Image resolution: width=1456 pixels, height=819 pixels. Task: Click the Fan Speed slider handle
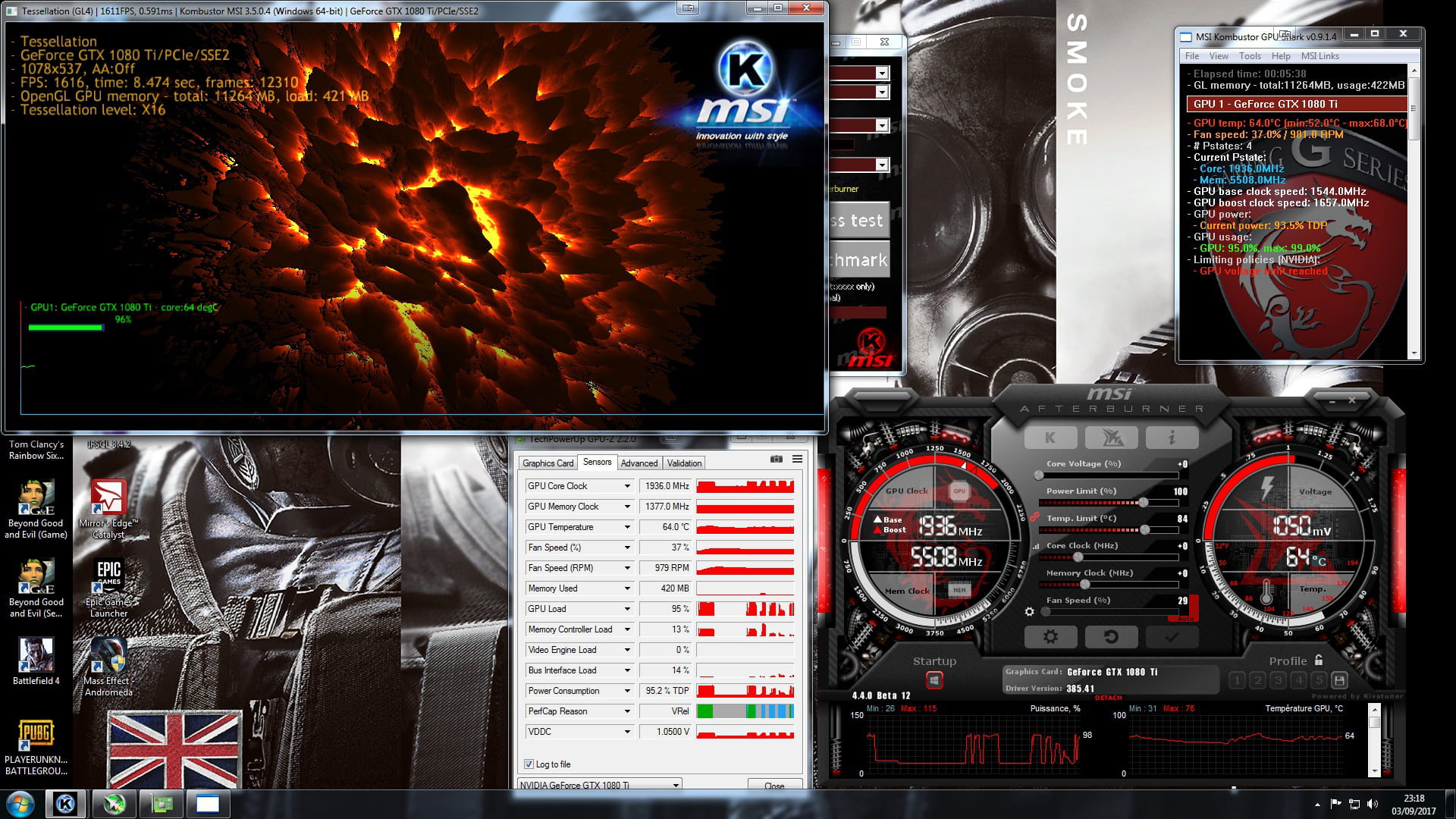(x=1046, y=612)
